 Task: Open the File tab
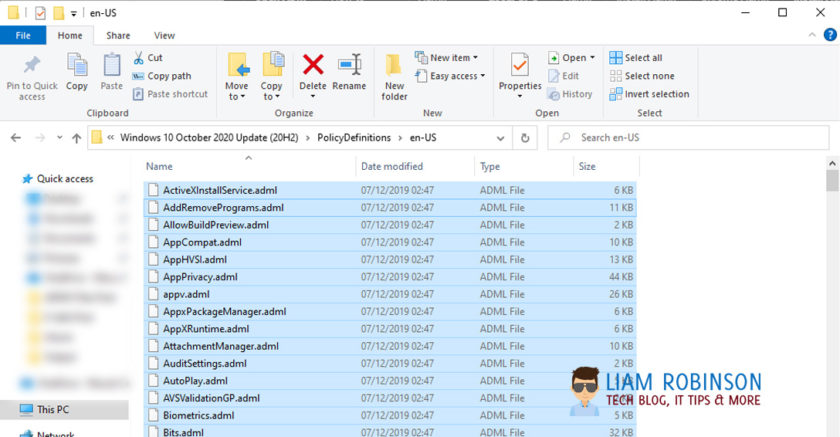point(23,35)
